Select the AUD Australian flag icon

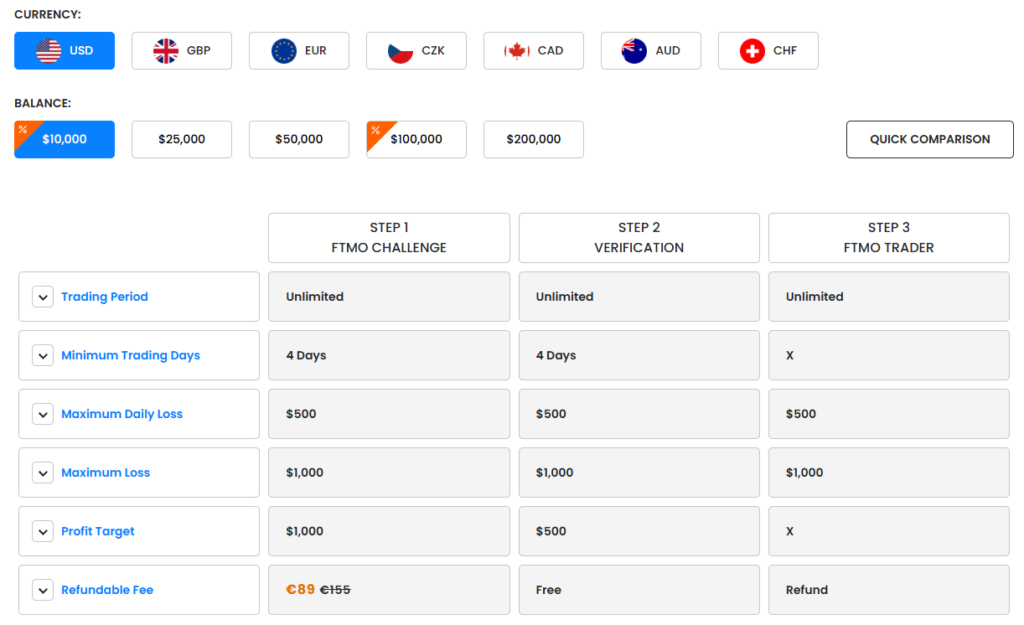point(632,50)
